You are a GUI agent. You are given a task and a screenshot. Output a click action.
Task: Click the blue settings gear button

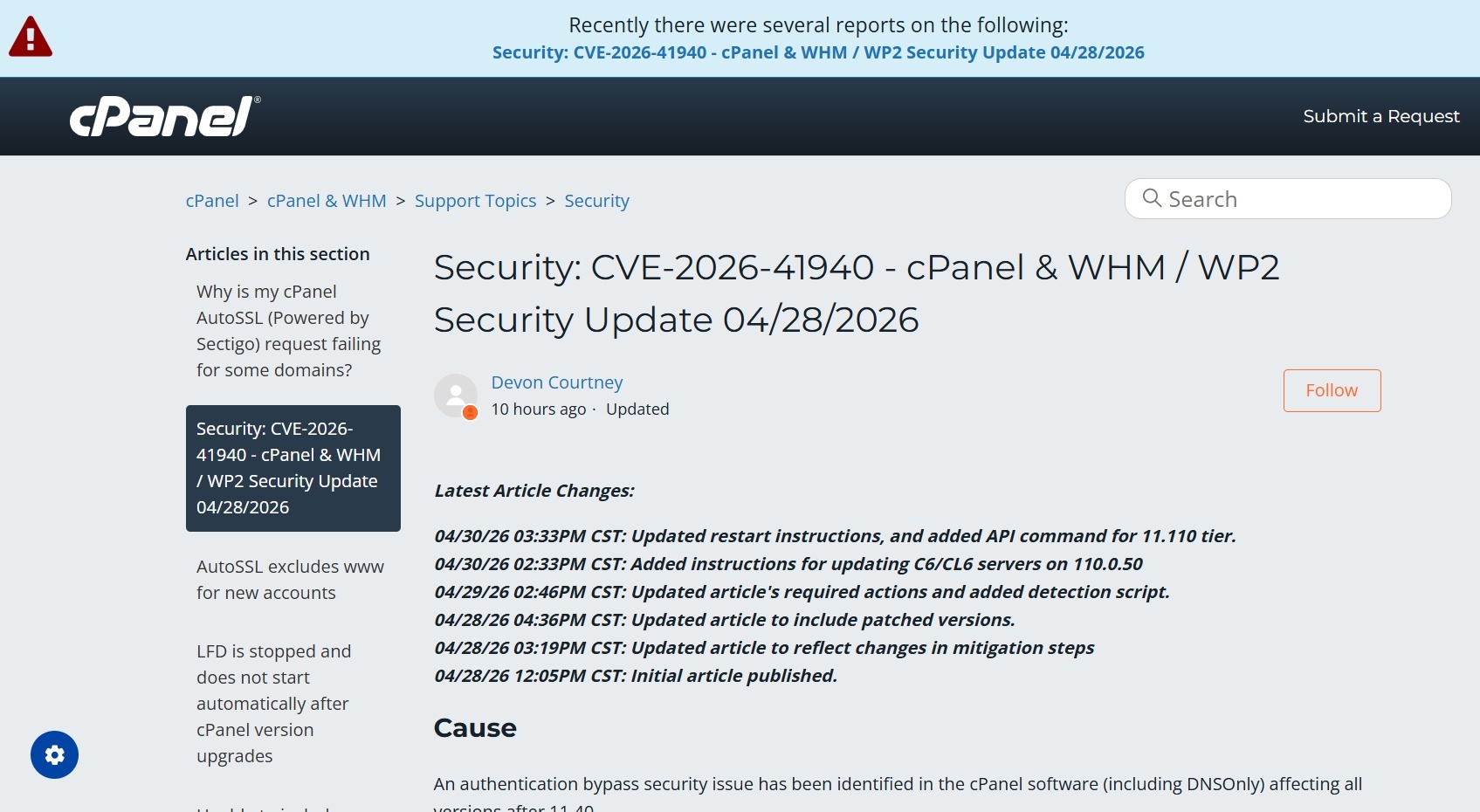(x=54, y=754)
